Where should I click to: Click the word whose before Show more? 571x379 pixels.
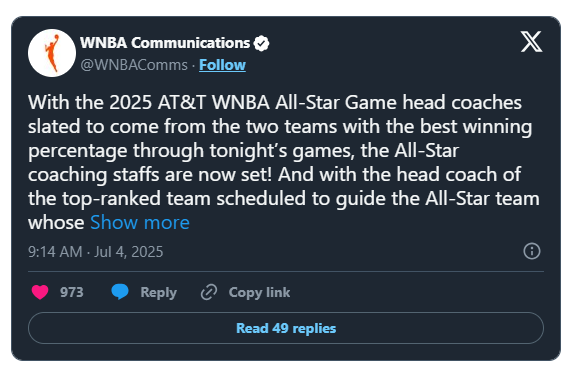pyautogui.click(x=56, y=222)
